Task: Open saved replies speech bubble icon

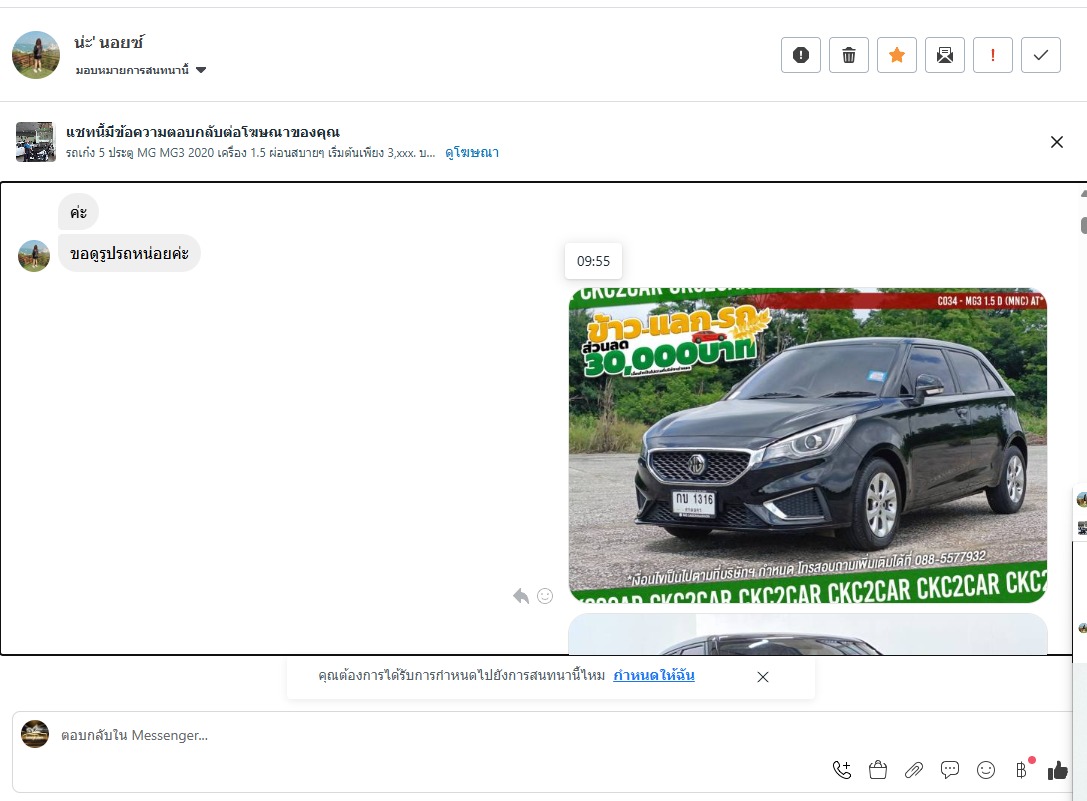Action: [x=950, y=770]
